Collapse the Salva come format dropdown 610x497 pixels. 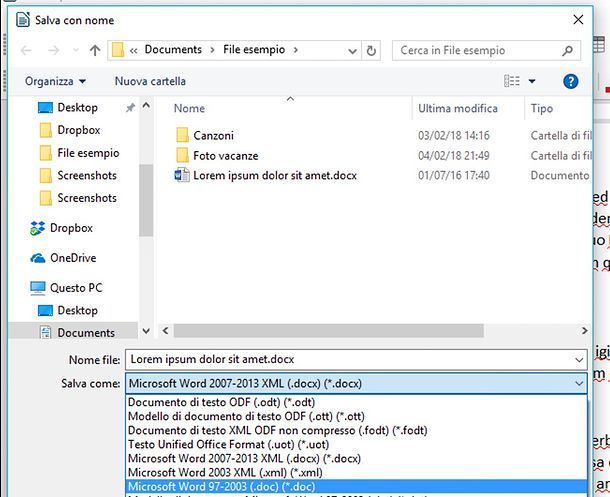click(579, 384)
